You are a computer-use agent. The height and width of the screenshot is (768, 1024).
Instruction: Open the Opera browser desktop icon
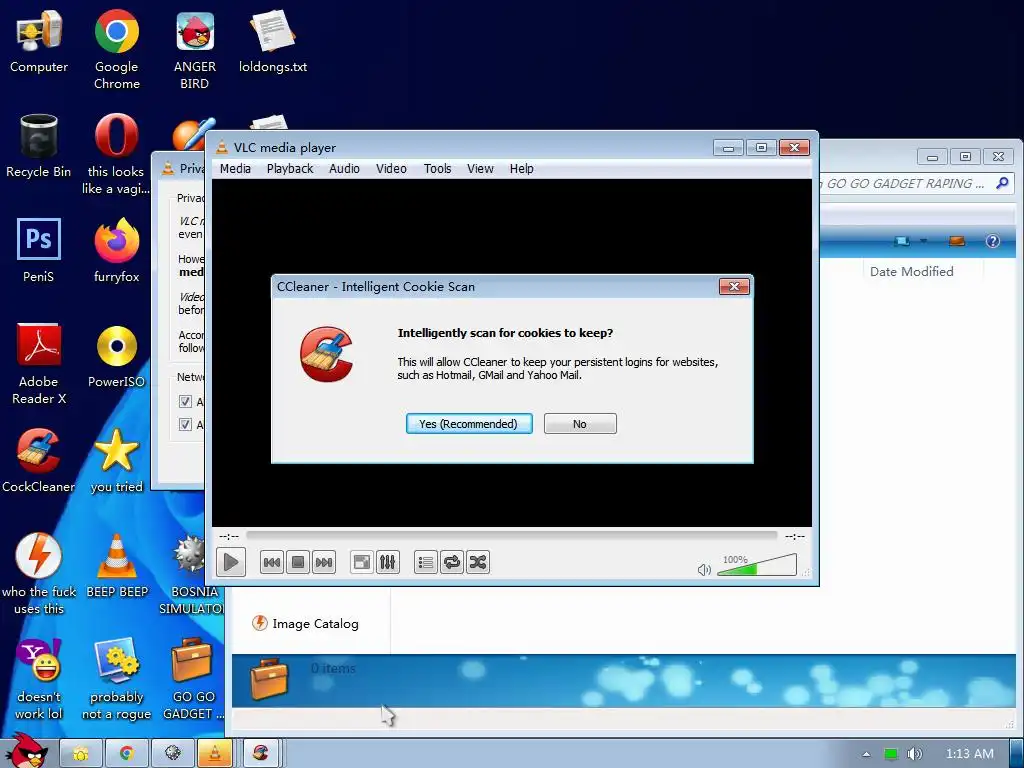[x=116, y=154]
